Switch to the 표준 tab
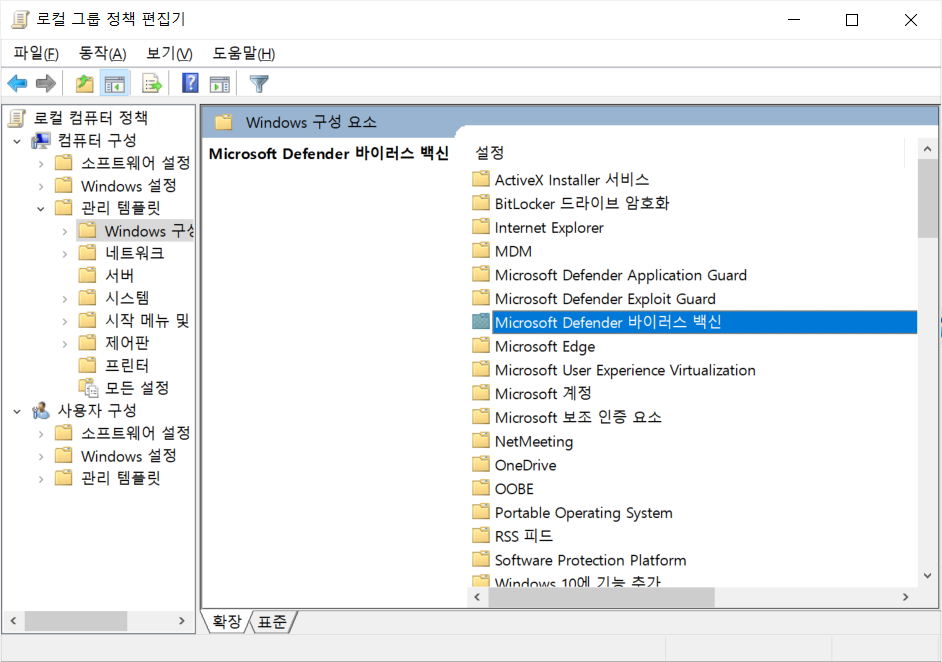942x662 pixels. 272,621
